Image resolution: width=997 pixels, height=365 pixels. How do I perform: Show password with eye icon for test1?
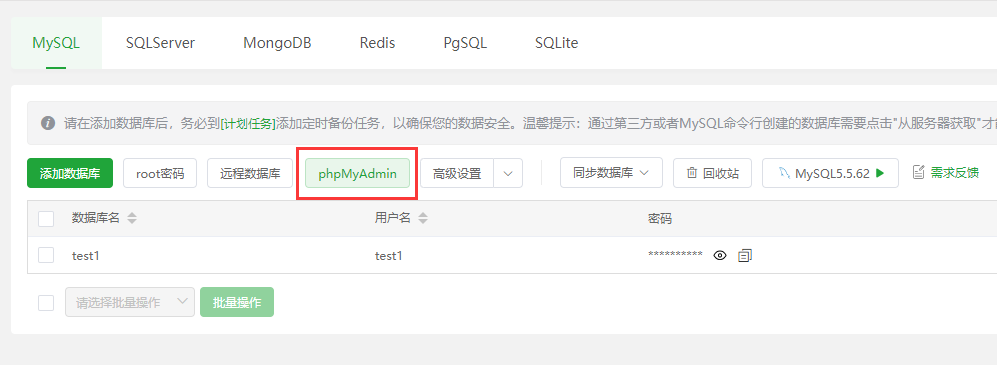coord(720,256)
